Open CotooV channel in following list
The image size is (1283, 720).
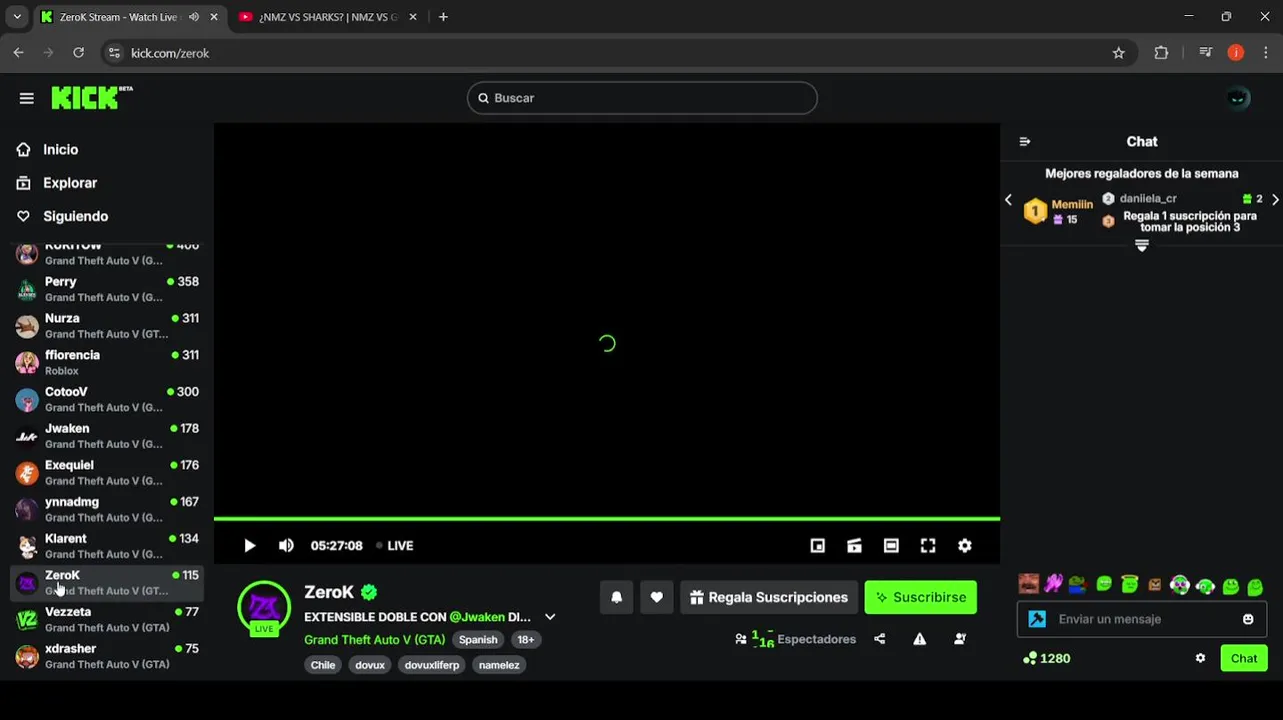[x=107, y=399]
